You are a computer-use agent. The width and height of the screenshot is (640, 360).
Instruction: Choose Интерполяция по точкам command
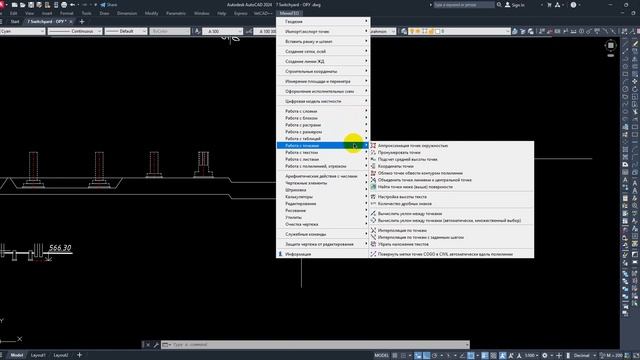[451, 231]
